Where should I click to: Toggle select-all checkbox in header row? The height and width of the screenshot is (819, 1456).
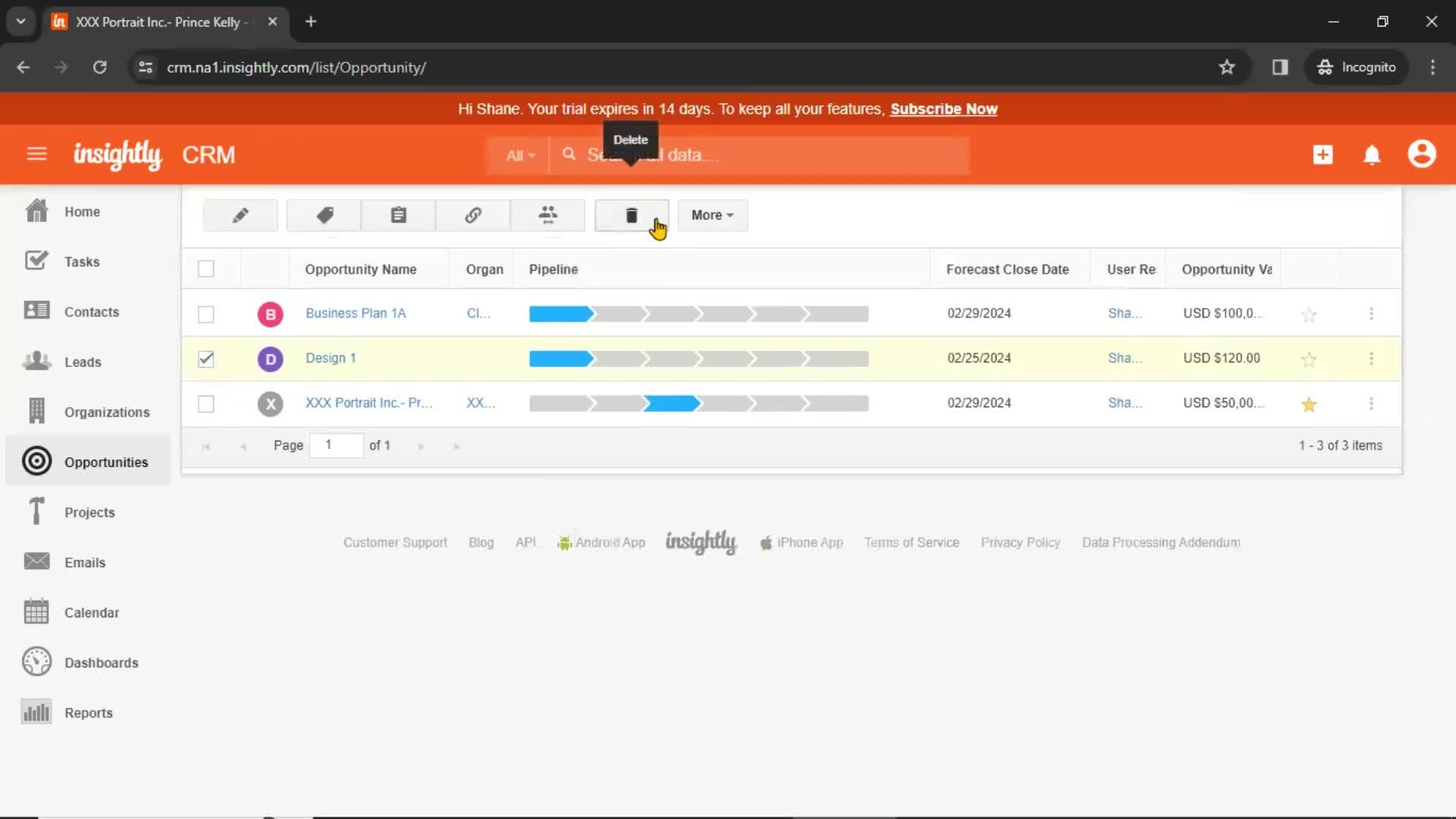(206, 269)
